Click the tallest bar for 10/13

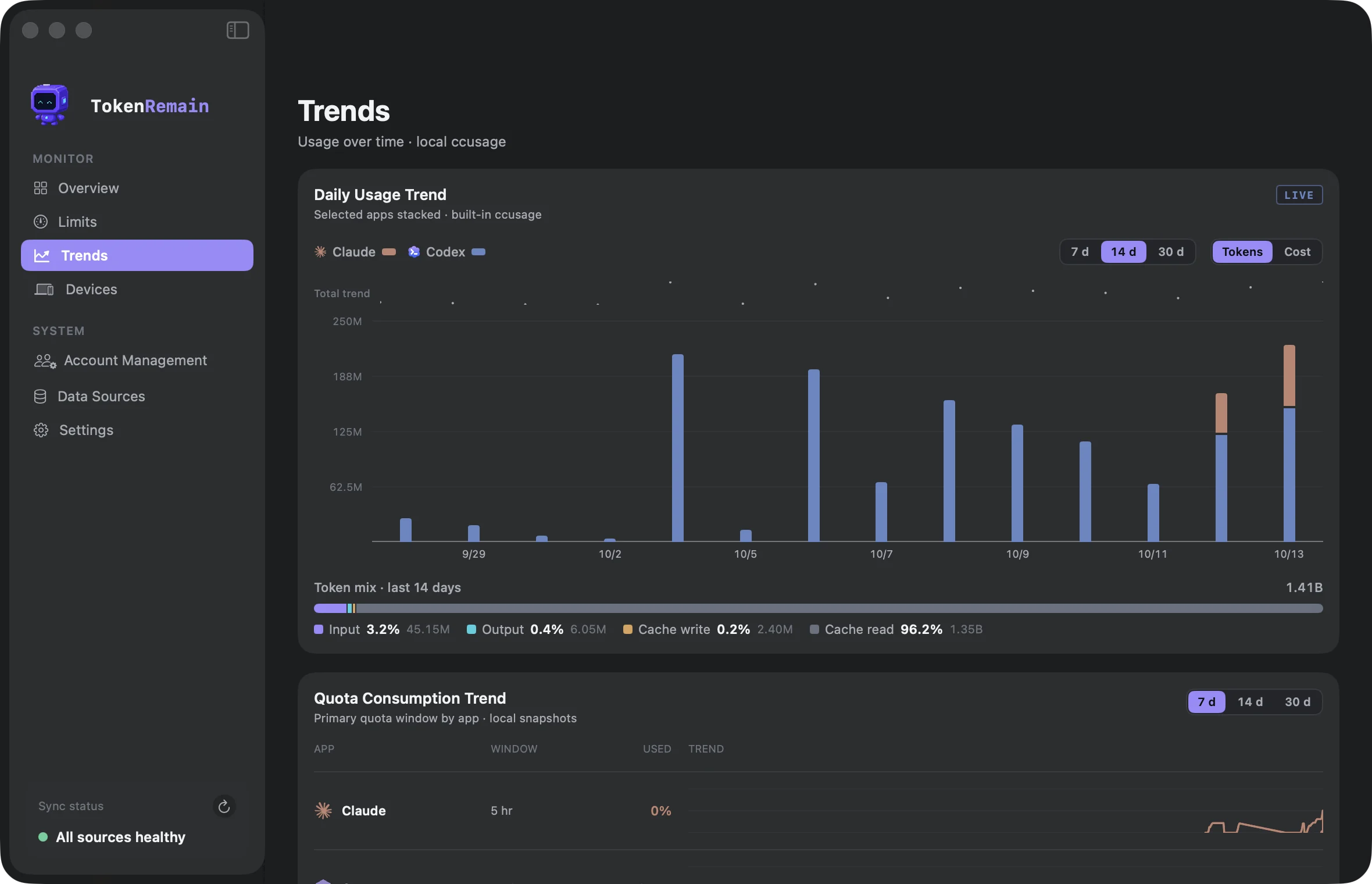1289,443
